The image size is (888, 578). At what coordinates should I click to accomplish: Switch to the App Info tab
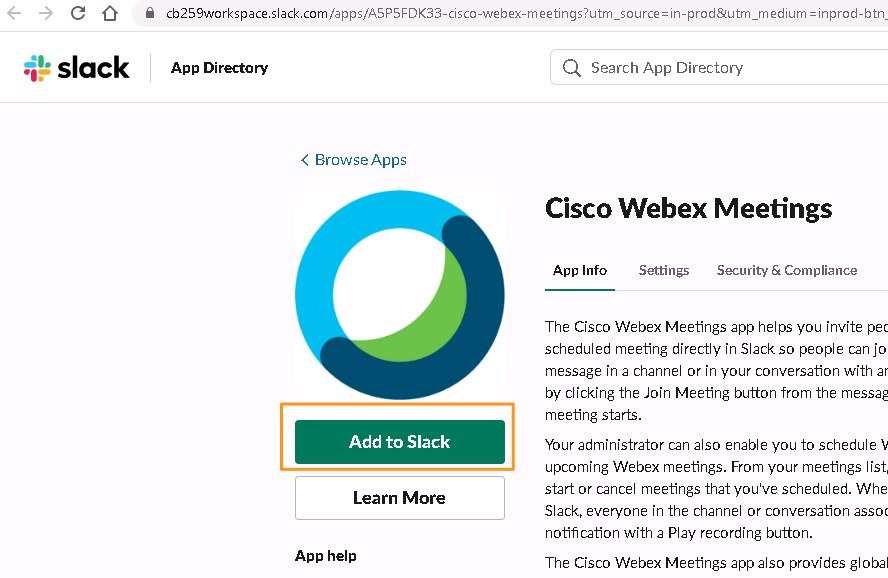click(x=580, y=271)
